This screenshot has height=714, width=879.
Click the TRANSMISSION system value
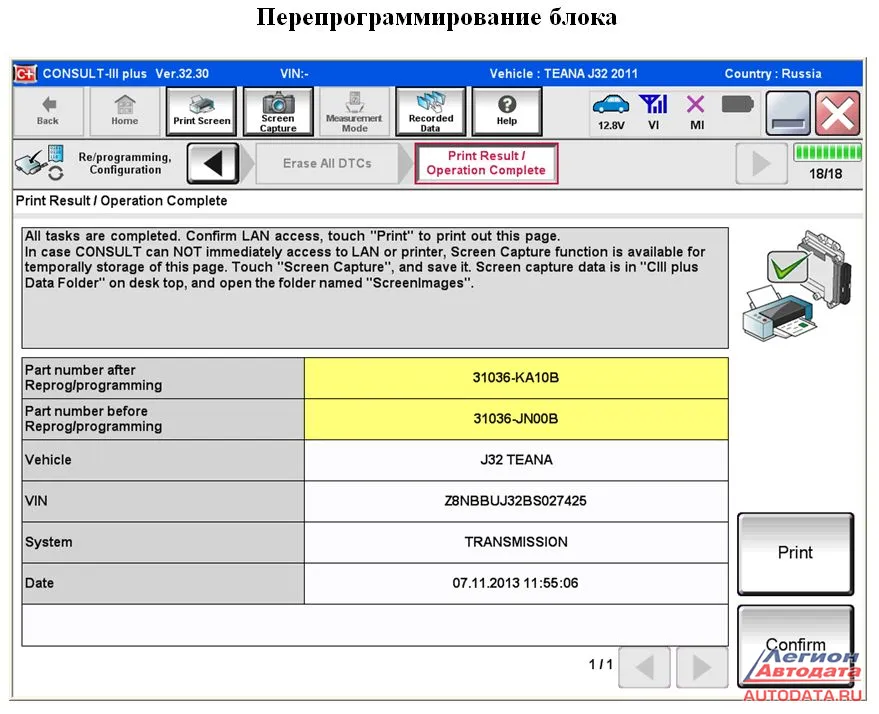pos(516,542)
